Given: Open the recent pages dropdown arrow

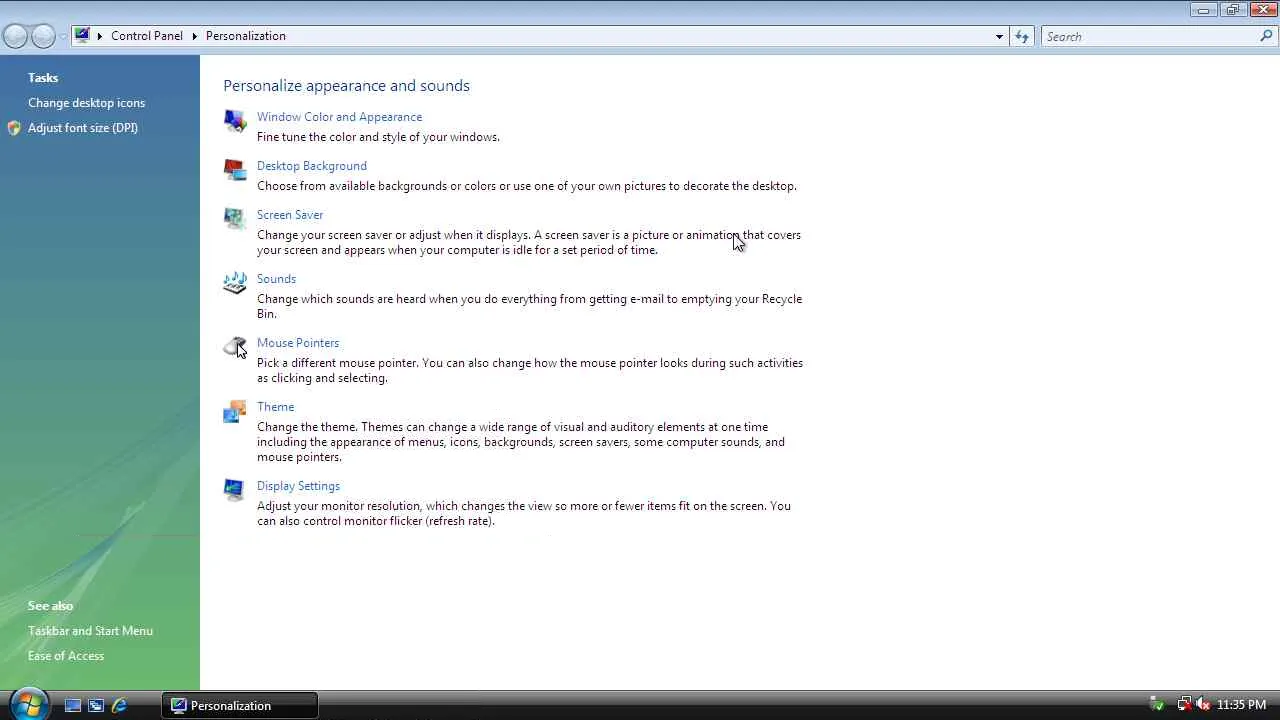Looking at the screenshot, I should tap(63, 36).
